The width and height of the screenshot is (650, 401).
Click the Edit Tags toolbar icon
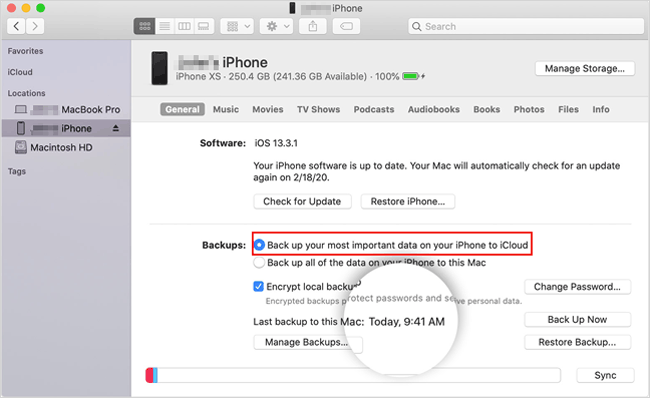tap(346, 26)
